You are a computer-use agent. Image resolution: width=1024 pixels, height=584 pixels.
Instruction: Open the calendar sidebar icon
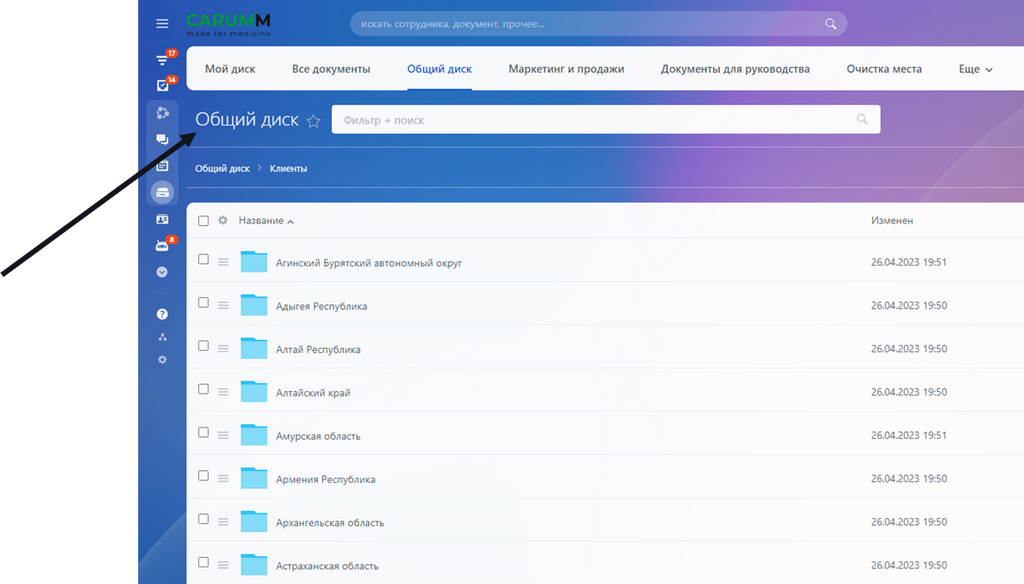[x=163, y=165]
